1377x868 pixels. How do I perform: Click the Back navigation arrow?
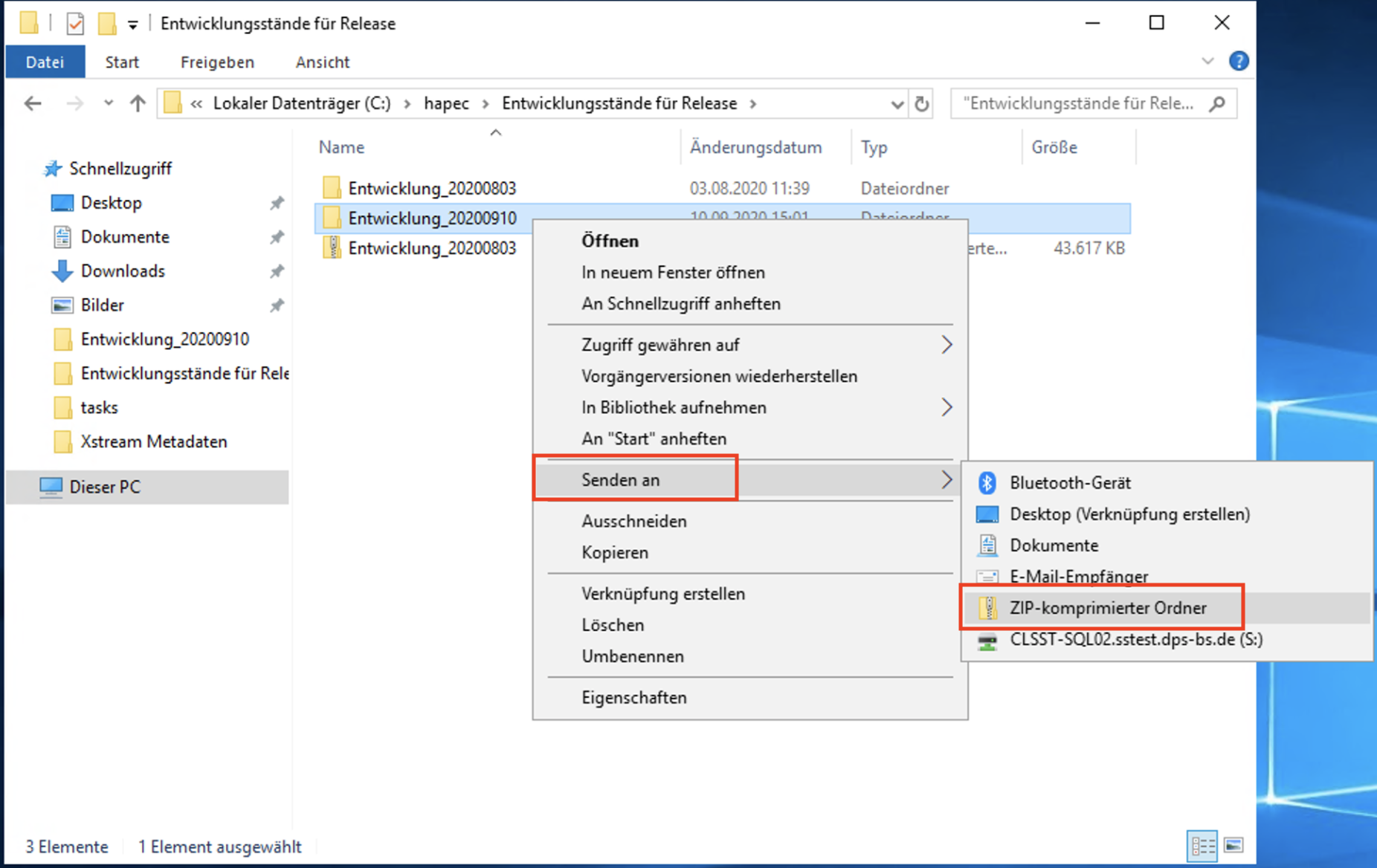coord(33,103)
